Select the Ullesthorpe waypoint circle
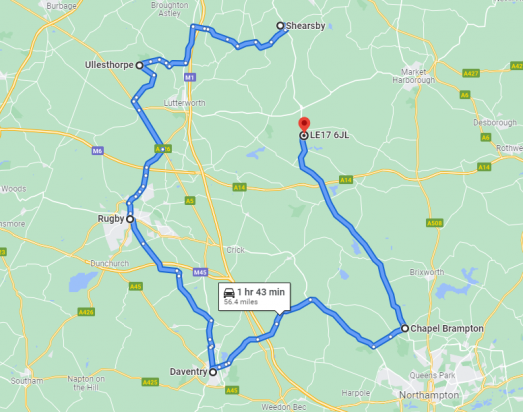The width and height of the screenshot is (523, 412). tap(139, 65)
